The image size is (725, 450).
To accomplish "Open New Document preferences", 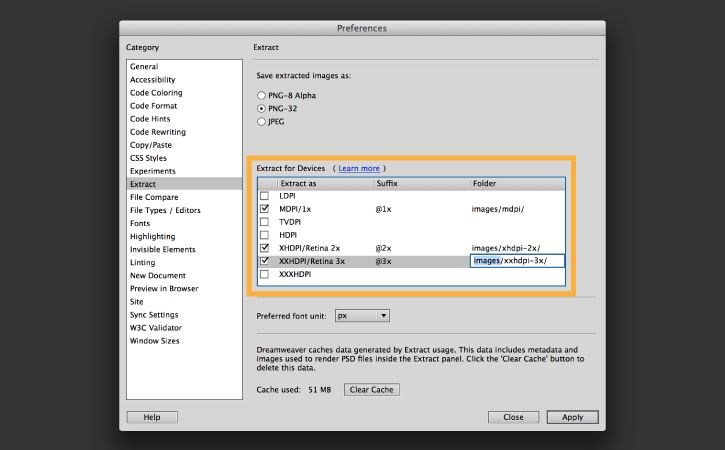I will coord(184,275).
